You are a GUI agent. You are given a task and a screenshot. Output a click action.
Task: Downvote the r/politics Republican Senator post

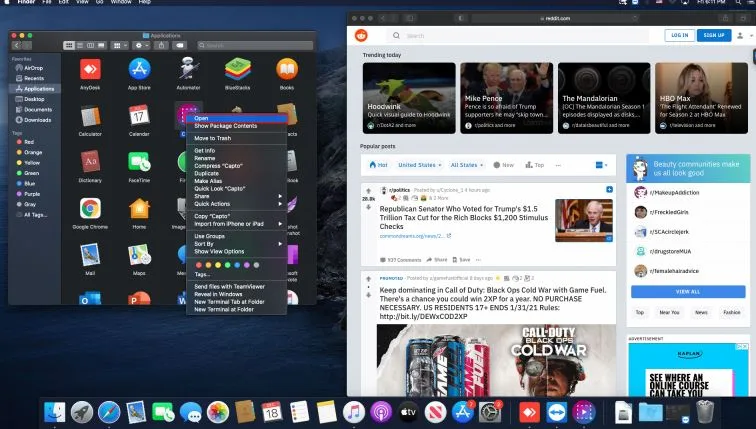click(368, 207)
